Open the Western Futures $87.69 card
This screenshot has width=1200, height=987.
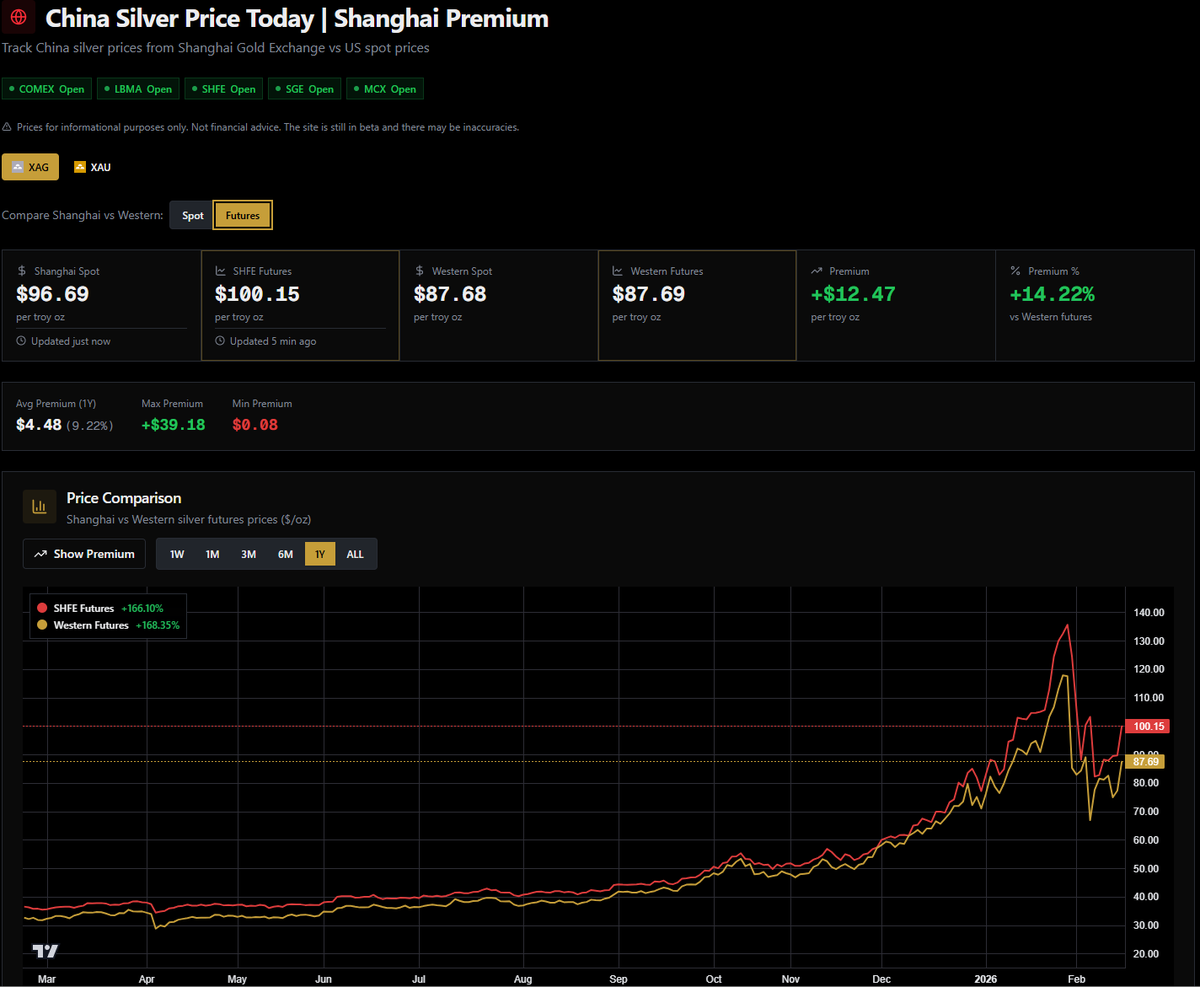[697, 305]
